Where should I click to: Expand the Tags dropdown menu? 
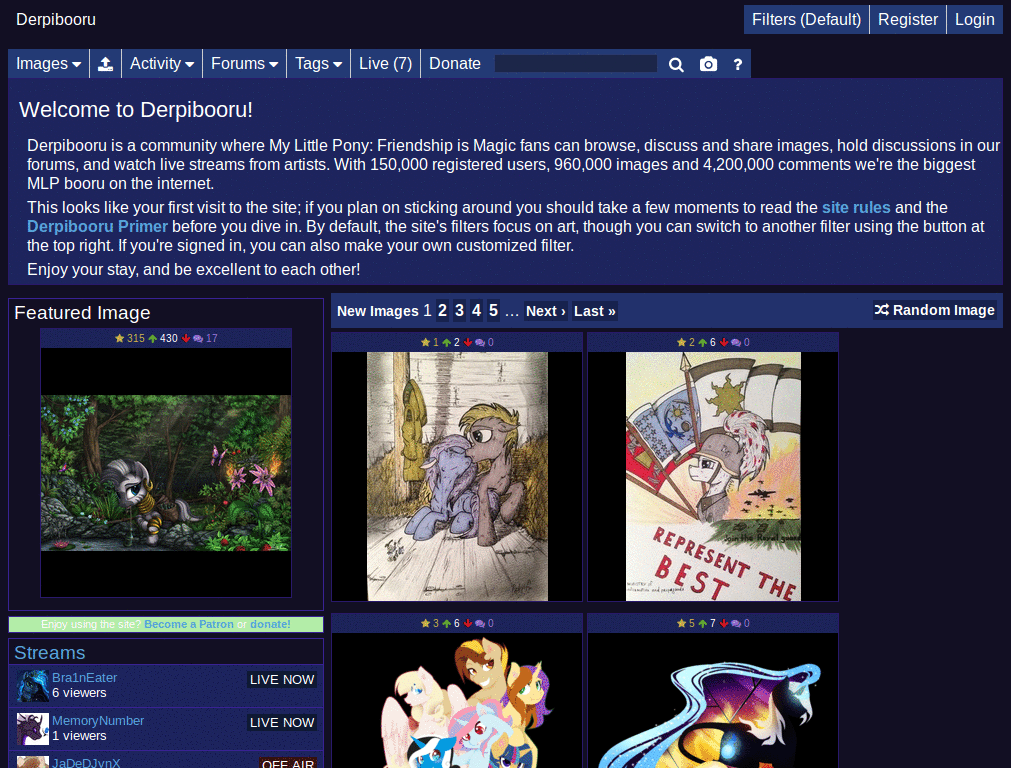318,64
